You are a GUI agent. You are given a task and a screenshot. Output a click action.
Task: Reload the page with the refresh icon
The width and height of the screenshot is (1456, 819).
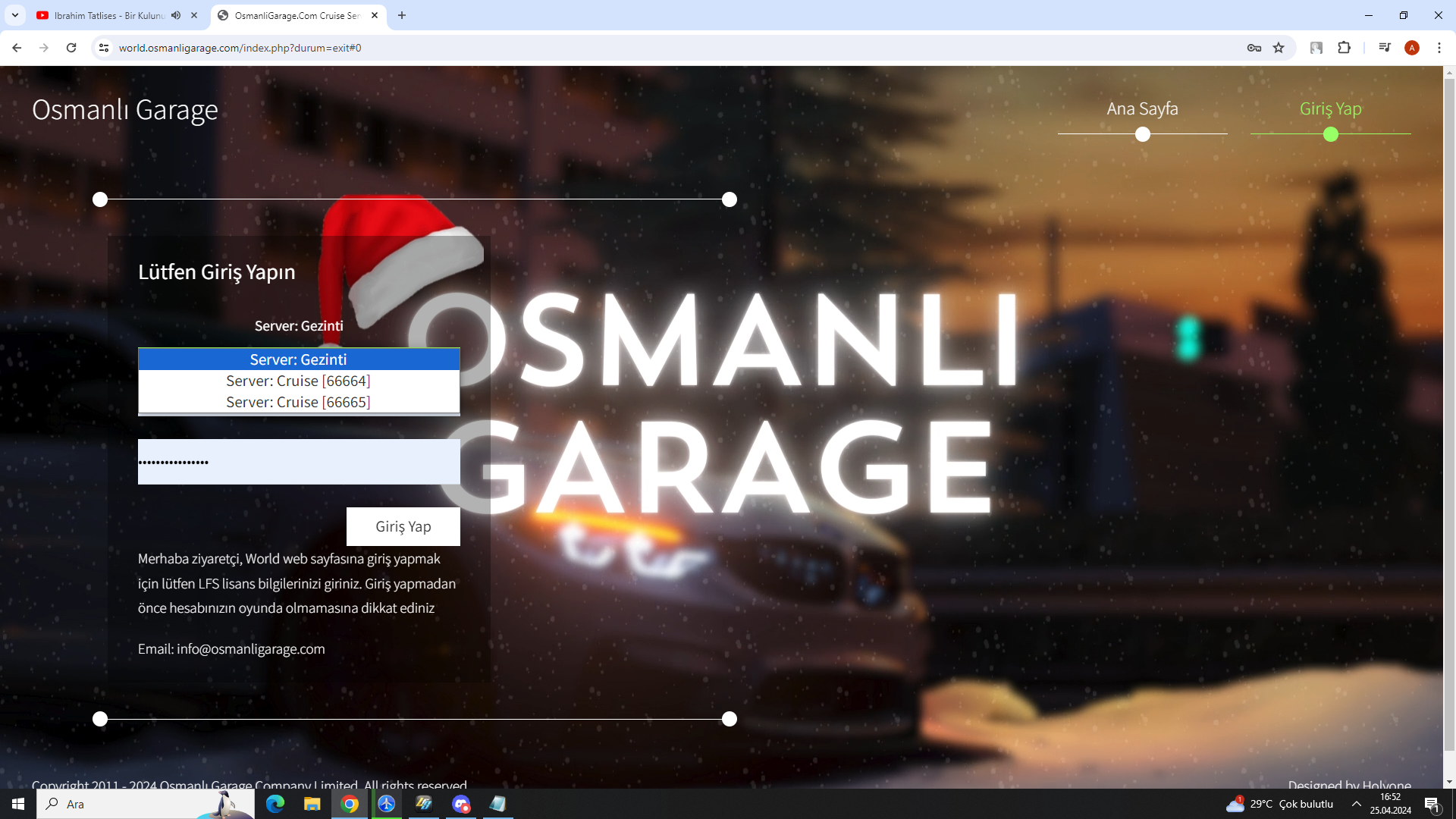click(x=71, y=48)
